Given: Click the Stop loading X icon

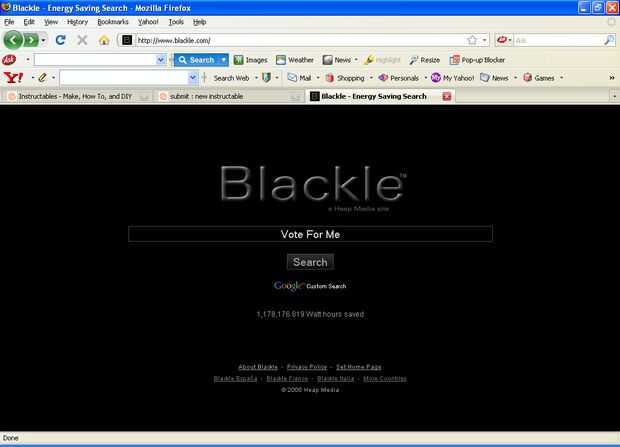Looking at the screenshot, I should pyautogui.click(x=82, y=40).
